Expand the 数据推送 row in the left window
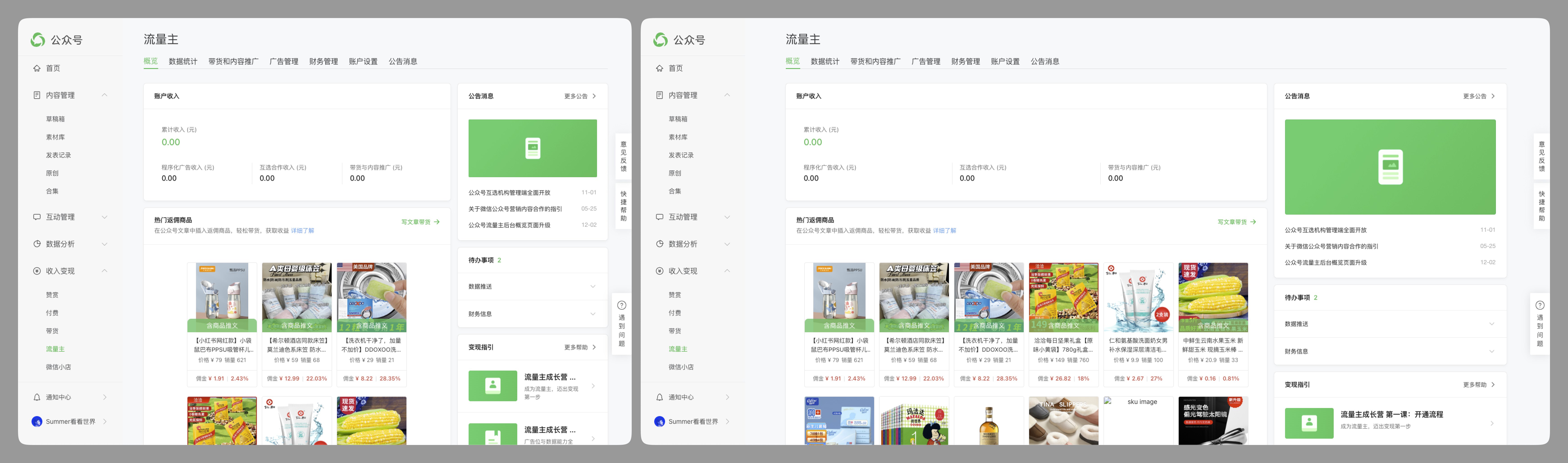This screenshot has height=463, width=1568. click(533, 286)
